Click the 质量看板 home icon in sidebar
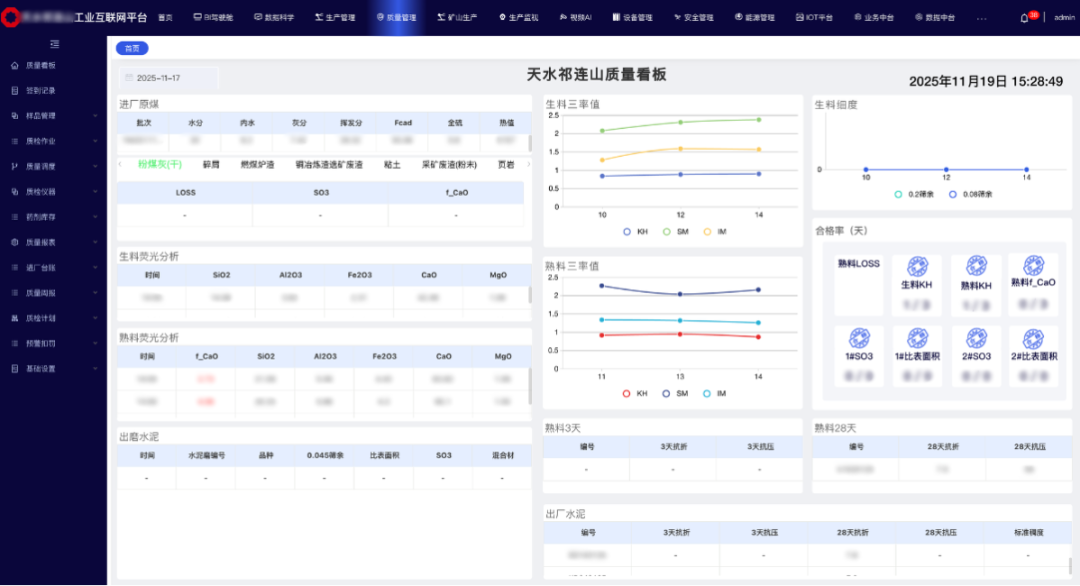1080x586 pixels. [15, 65]
